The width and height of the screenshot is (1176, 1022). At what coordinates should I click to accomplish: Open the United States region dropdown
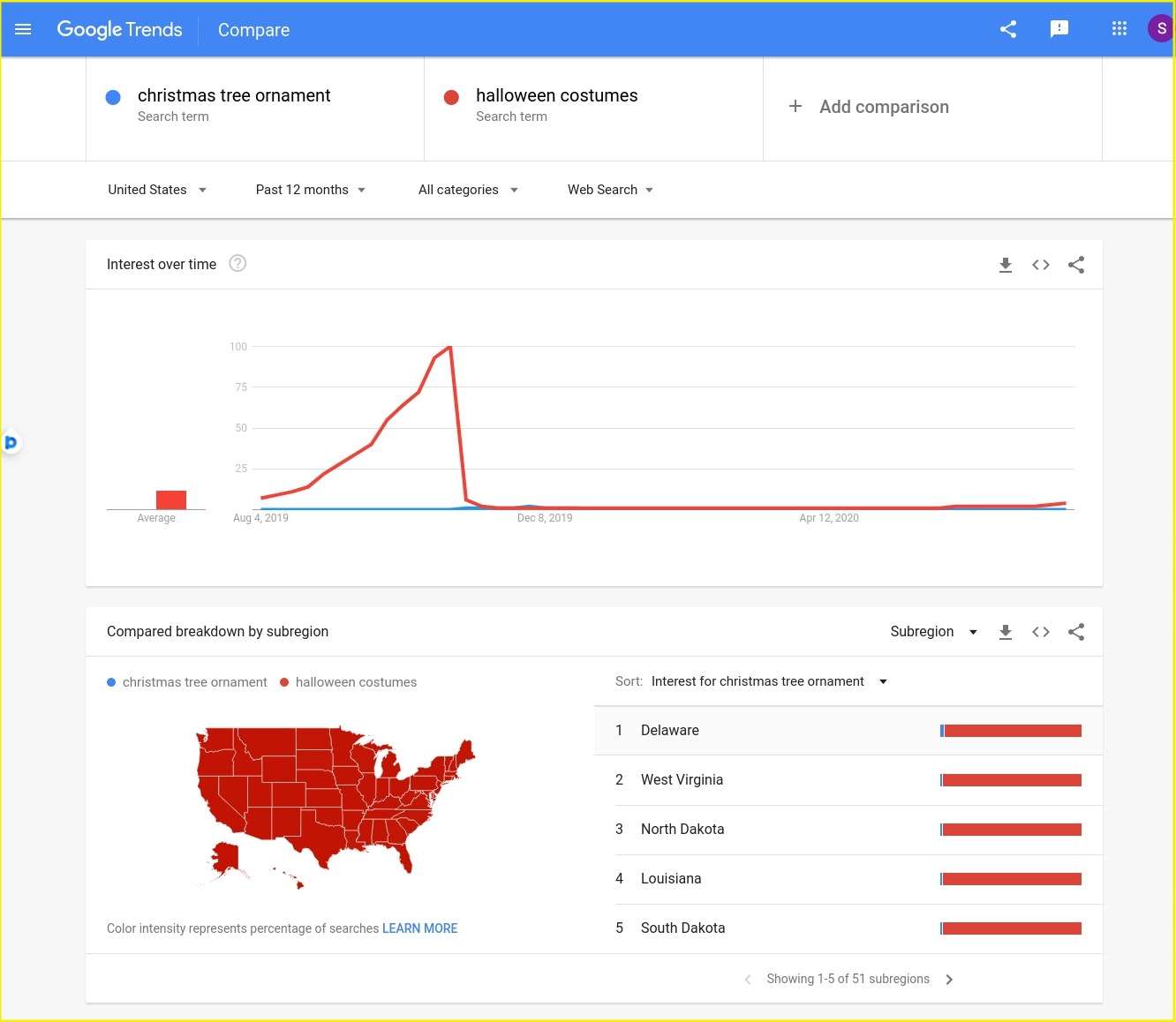click(x=157, y=190)
